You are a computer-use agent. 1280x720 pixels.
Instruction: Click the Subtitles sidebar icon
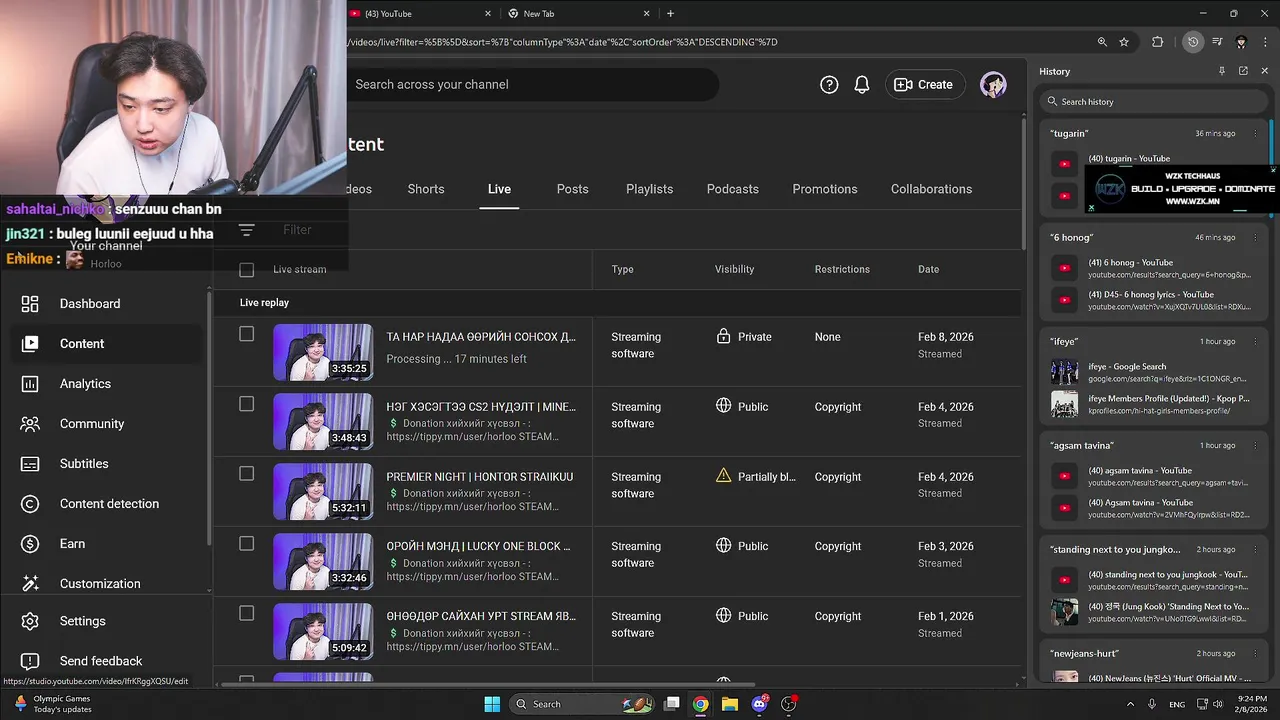[30, 464]
